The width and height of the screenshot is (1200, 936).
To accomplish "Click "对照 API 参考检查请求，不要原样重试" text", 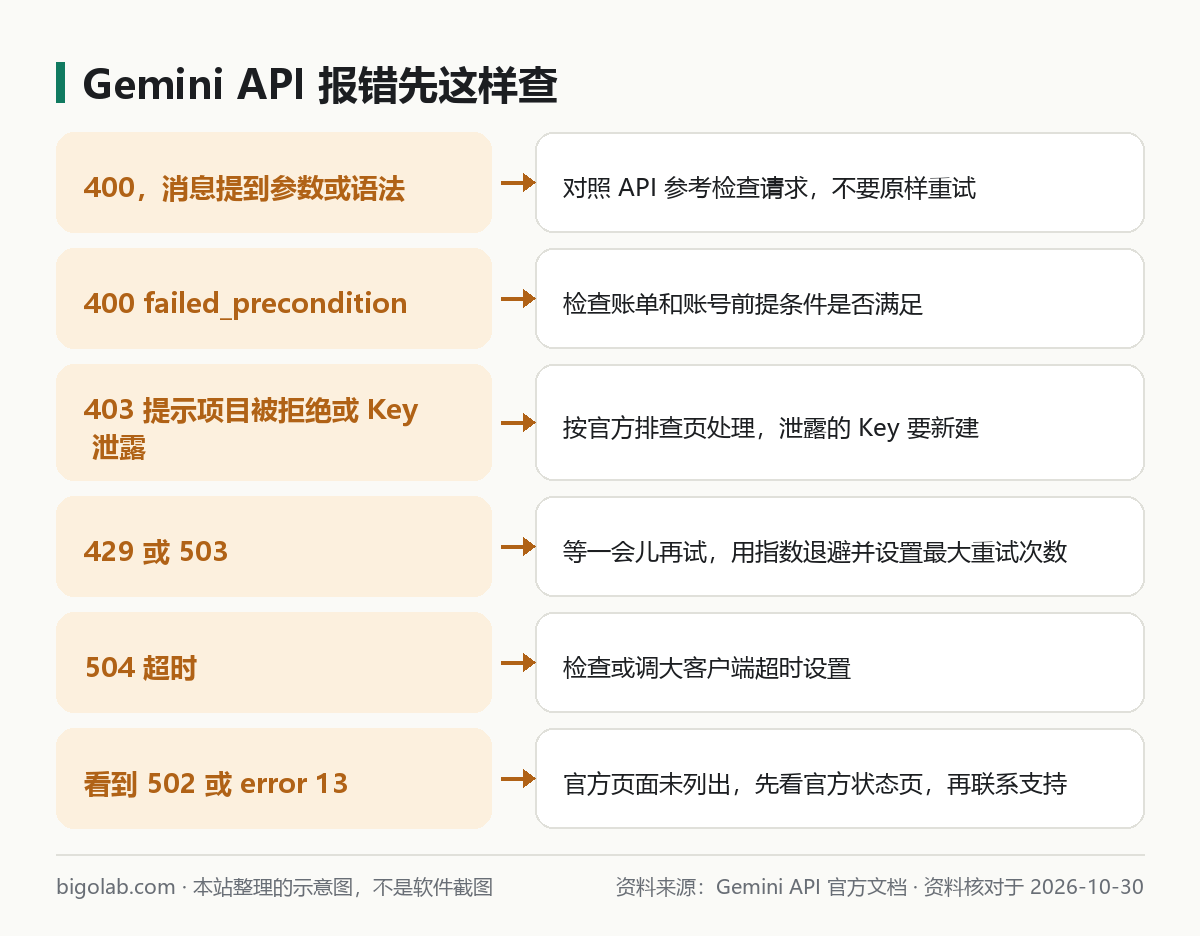I will point(769,187).
